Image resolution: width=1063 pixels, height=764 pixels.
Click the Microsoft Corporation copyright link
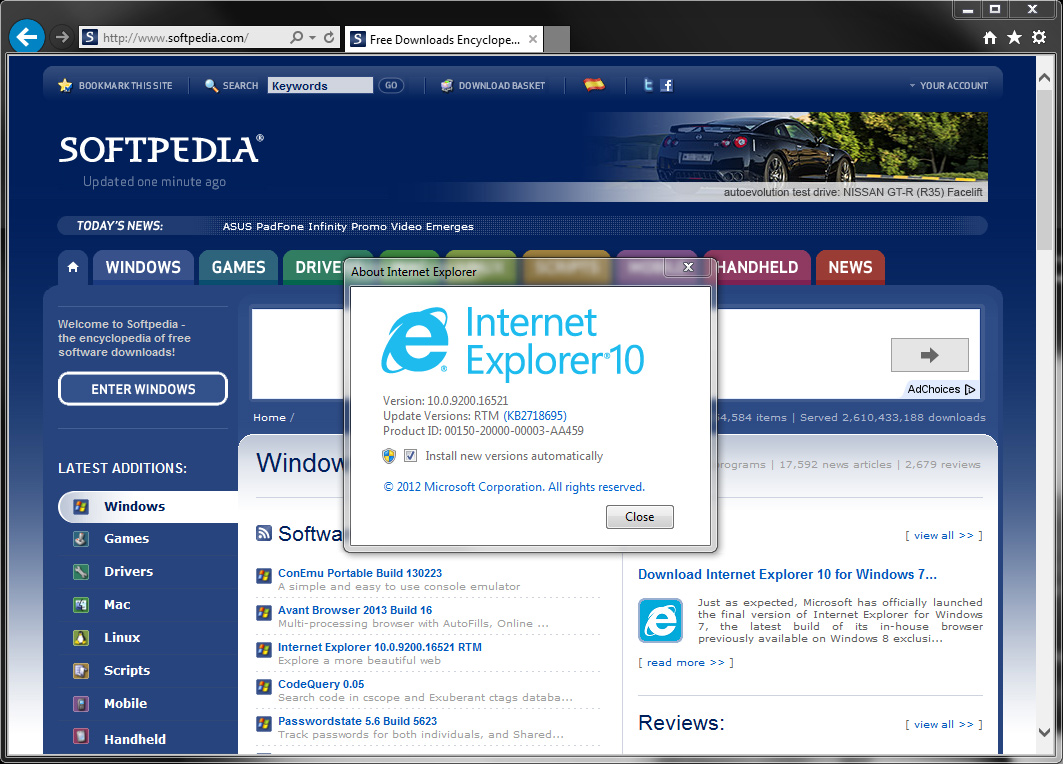click(514, 487)
